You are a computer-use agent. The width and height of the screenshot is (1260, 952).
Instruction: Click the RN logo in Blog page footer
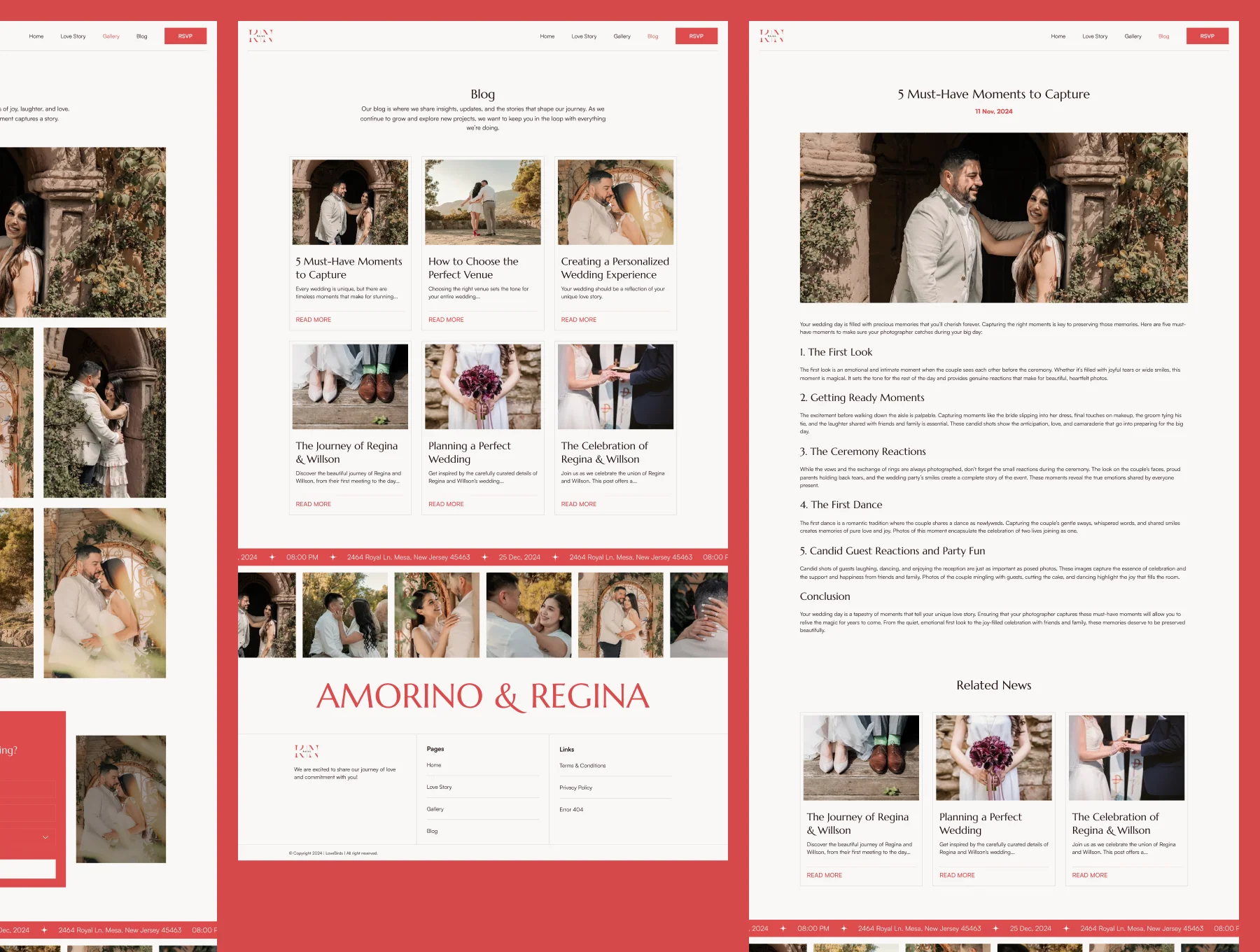[307, 752]
